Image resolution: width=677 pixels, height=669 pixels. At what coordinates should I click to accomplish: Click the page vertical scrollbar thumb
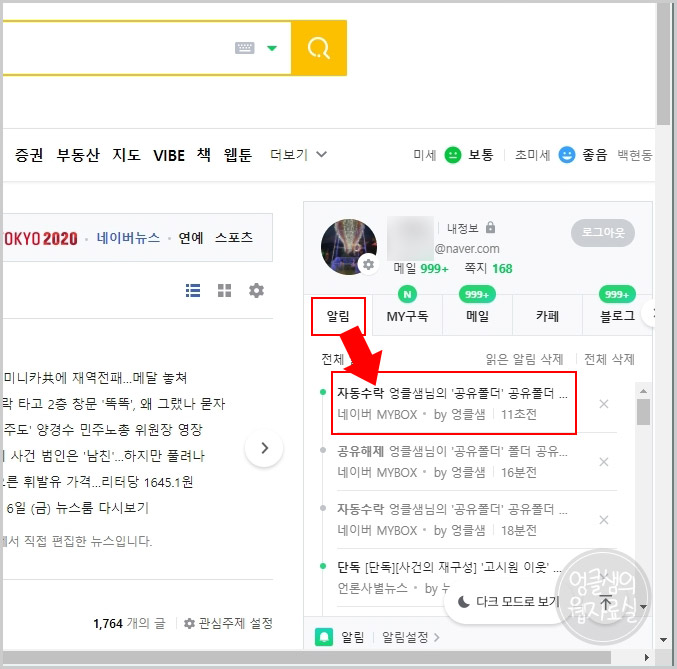pos(663,64)
